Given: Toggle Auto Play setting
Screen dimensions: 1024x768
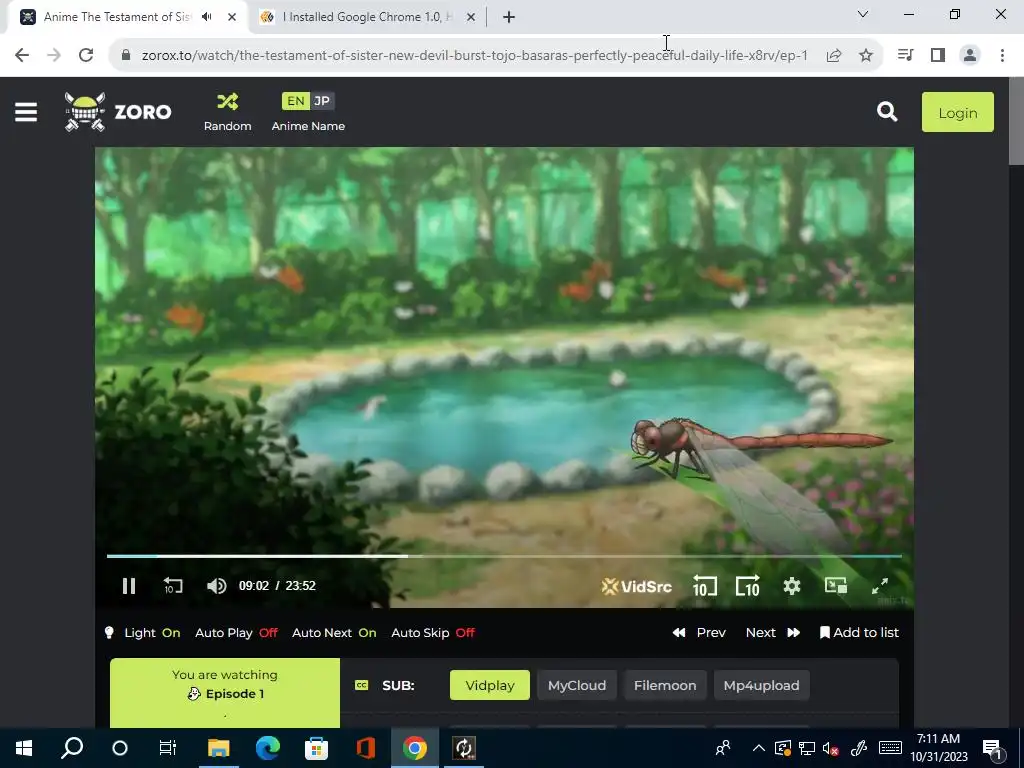Looking at the screenshot, I should [236, 633].
